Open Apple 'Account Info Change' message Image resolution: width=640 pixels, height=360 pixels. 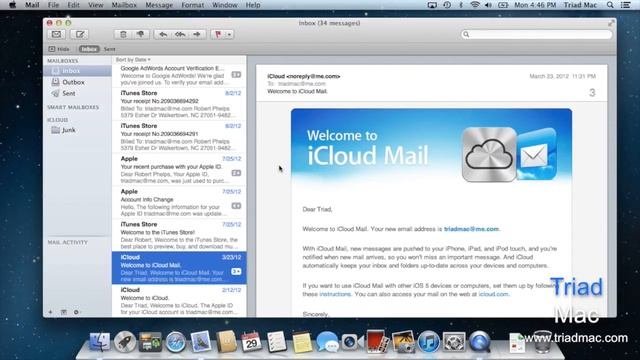click(x=179, y=202)
